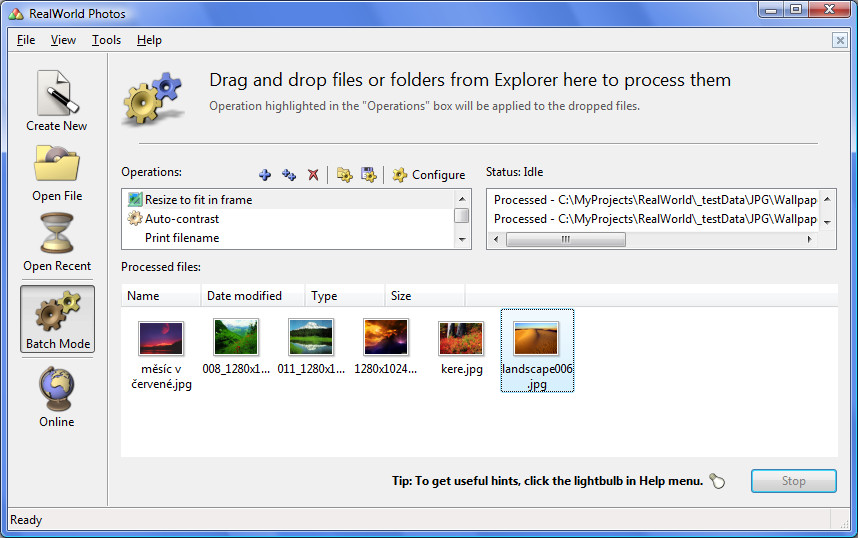The image size is (858, 538).
Task: Select the Auto-contrast operation
Action: click(x=289, y=219)
